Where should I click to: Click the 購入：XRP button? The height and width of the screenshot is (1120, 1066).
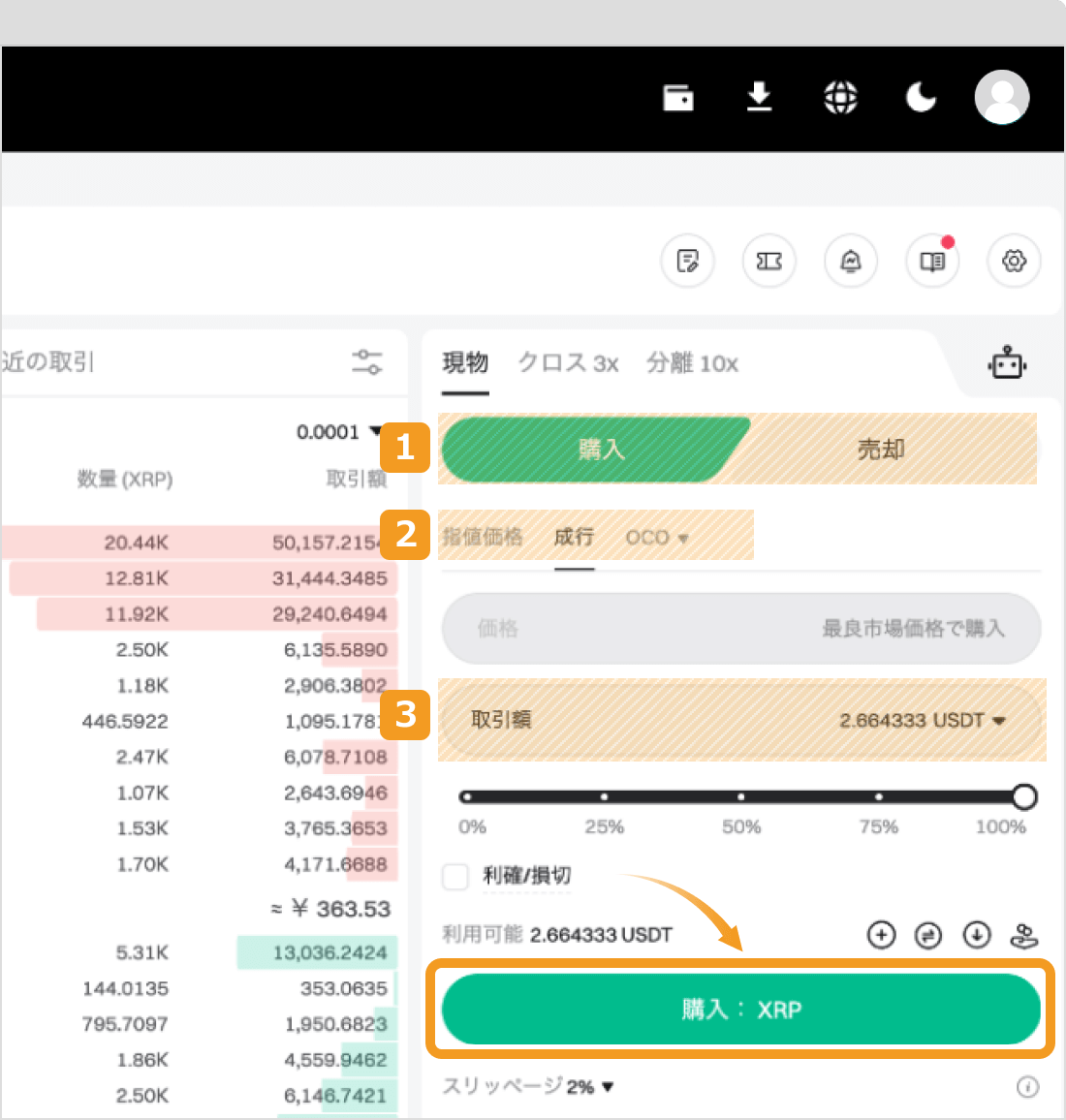(741, 1010)
